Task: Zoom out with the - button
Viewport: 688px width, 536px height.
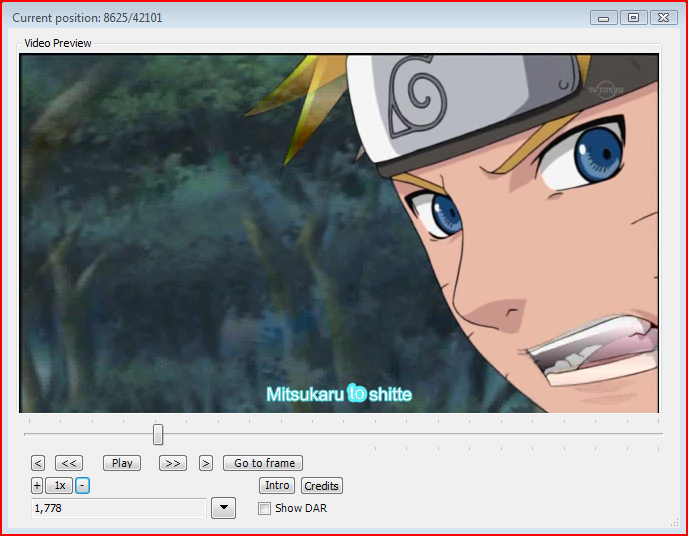Action: coord(83,486)
